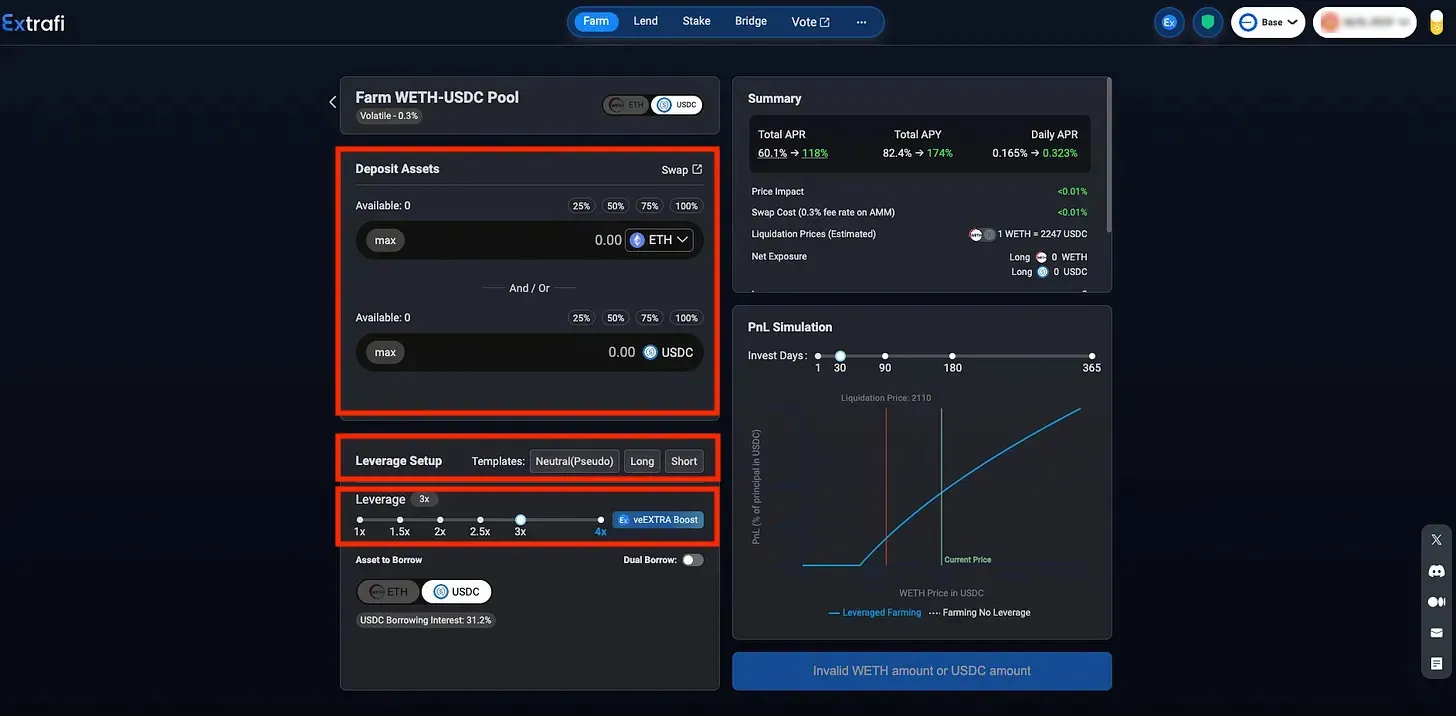The image size is (1456, 716).
Task: Open the more options ellipsis menu
Action: tap(861, 22)
